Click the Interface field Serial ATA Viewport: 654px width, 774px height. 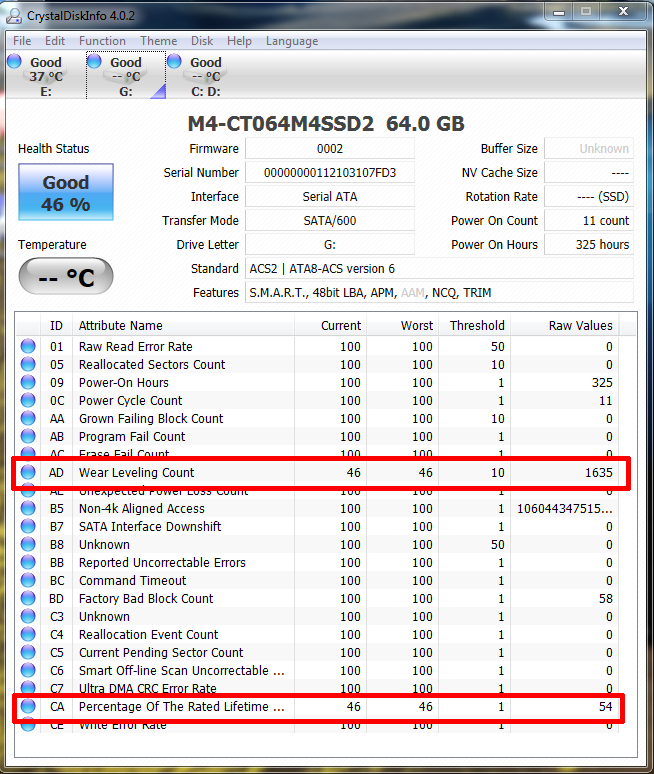coord(330,196)
